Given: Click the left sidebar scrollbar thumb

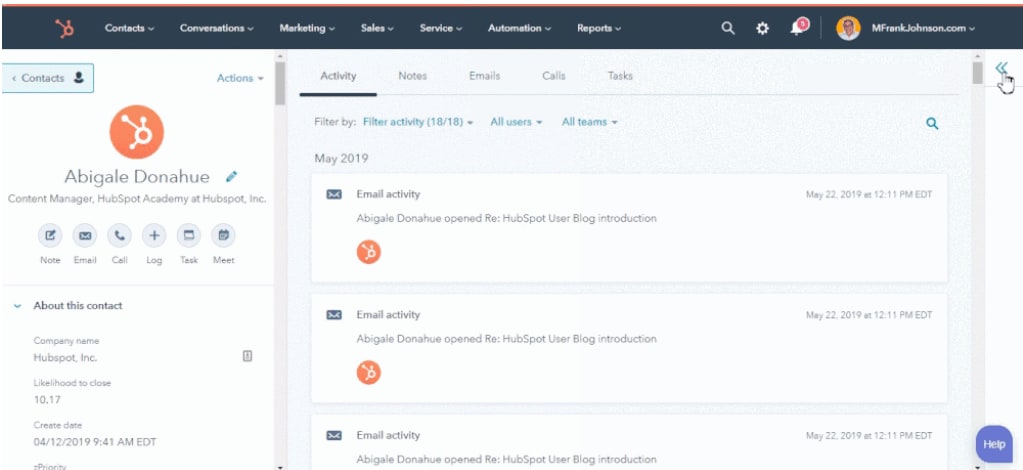Looking at the screenshot, I should 280,84.
